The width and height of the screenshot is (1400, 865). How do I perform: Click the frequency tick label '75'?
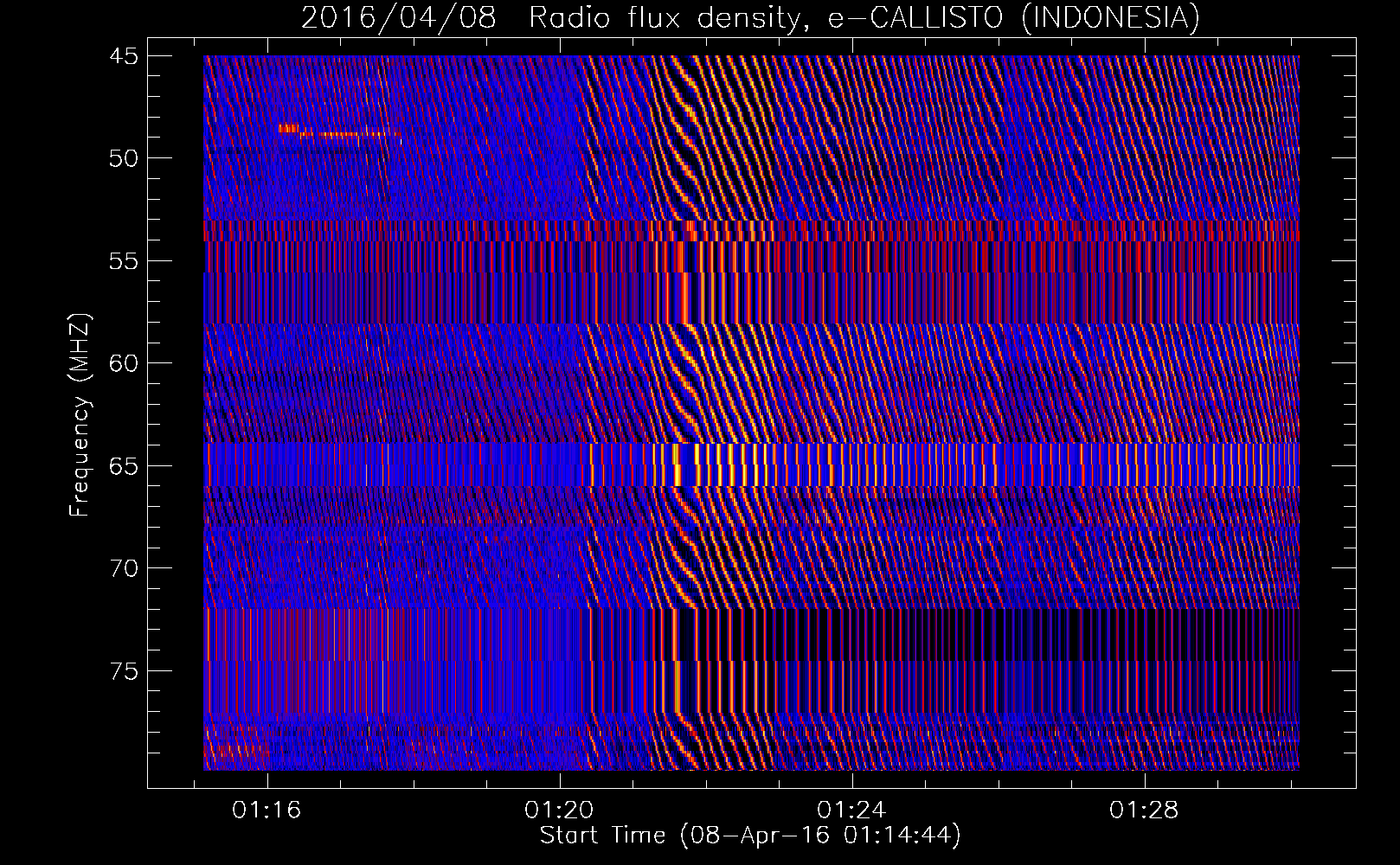(x=124, y=671)
